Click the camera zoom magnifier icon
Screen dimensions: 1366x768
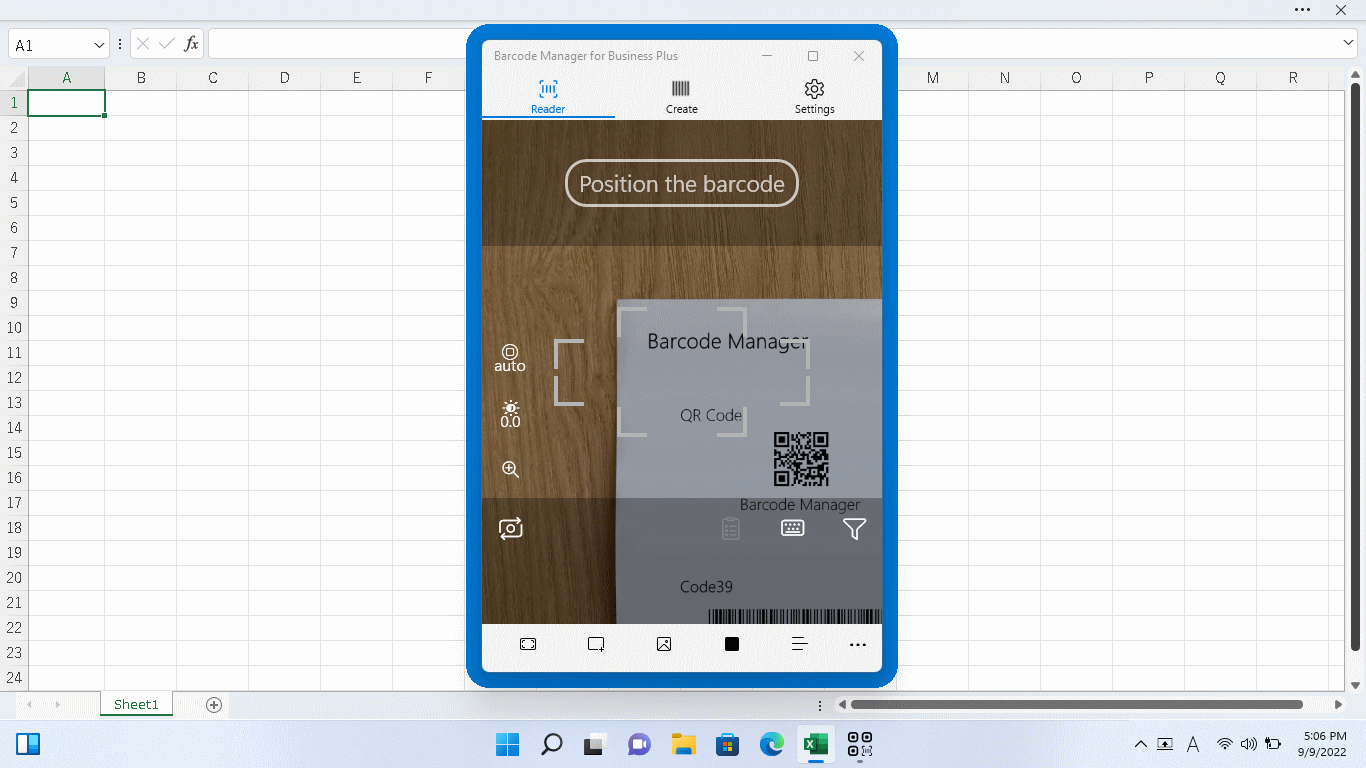[x=510, y=469]
